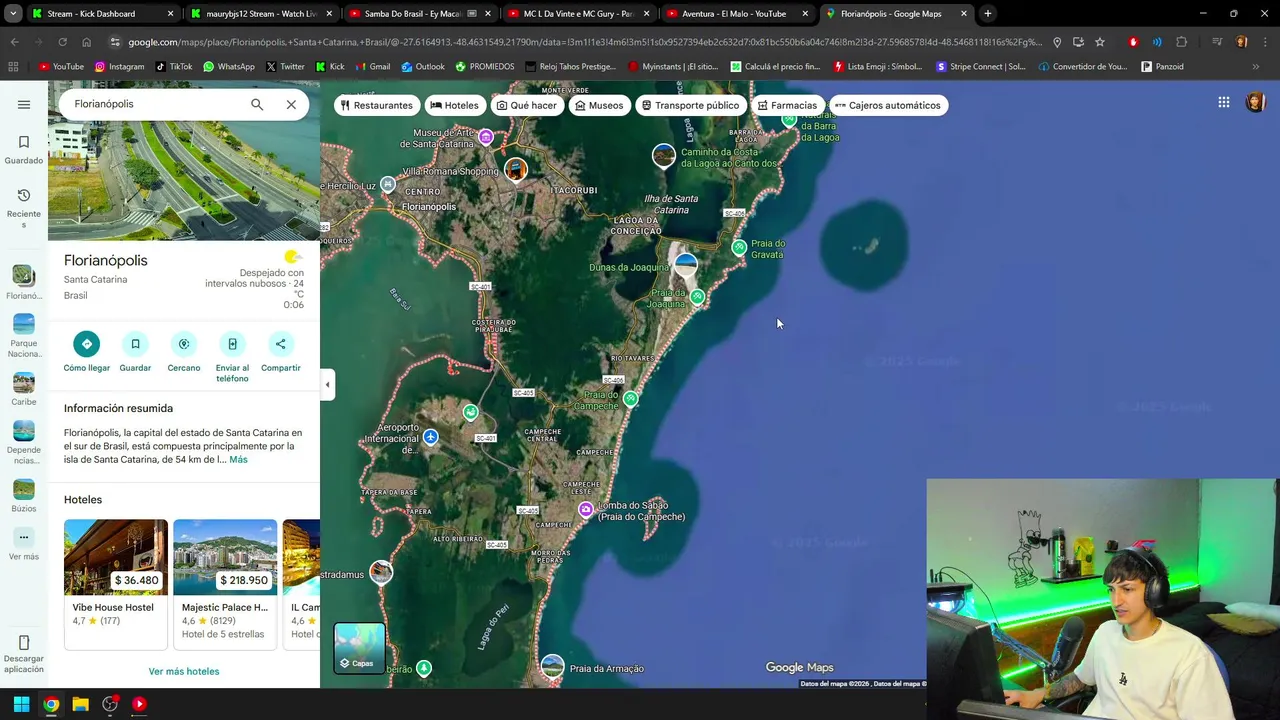The height and width of the screenshot is (720, 1280).
Task: Click the Aeroporto Internacional map pin
Action: tap(430, 437)
